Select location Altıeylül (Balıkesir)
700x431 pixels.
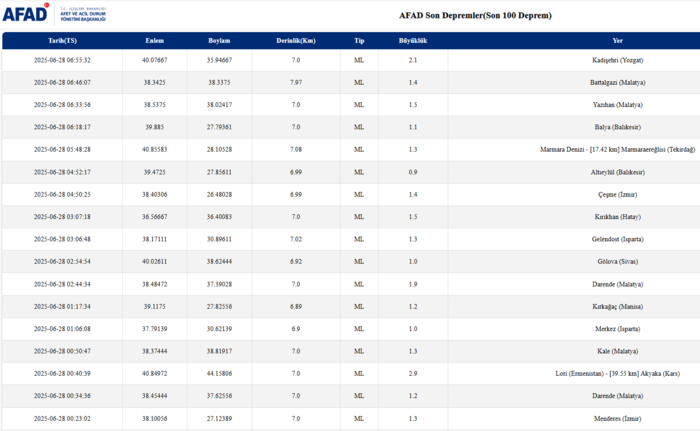point(617,172)
